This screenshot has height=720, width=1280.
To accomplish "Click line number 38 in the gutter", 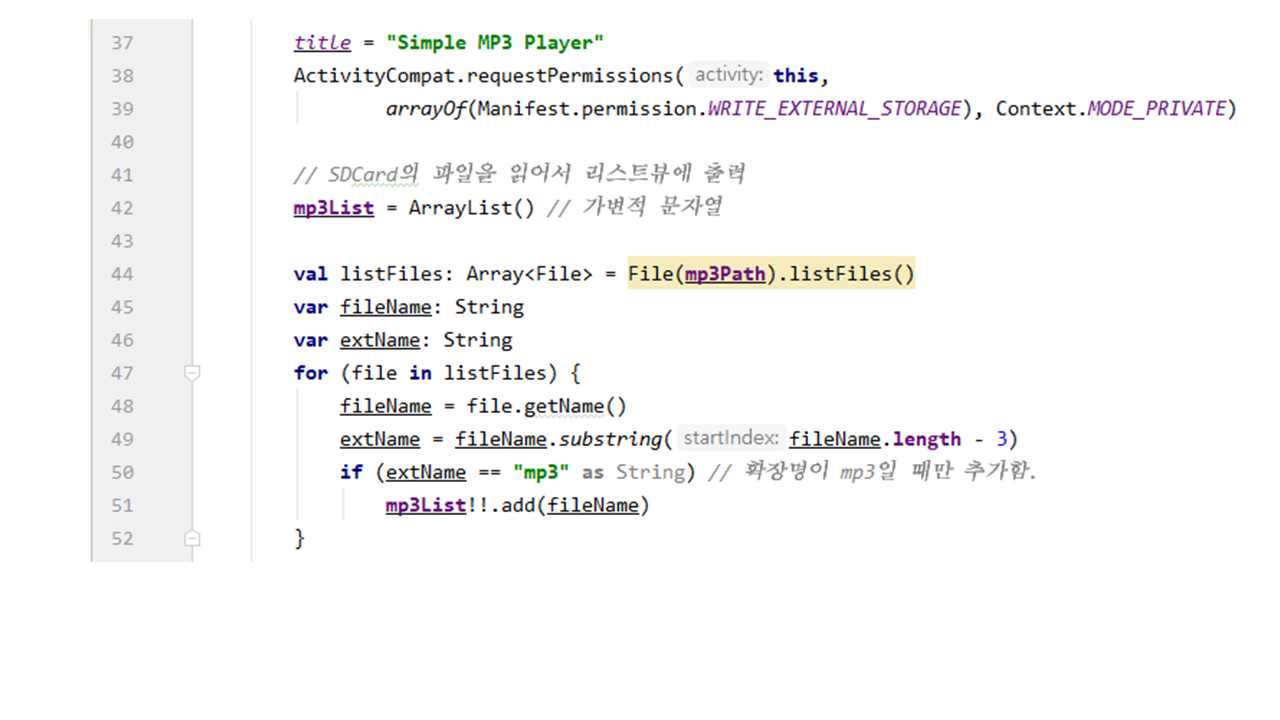I will tap(122, 76).
